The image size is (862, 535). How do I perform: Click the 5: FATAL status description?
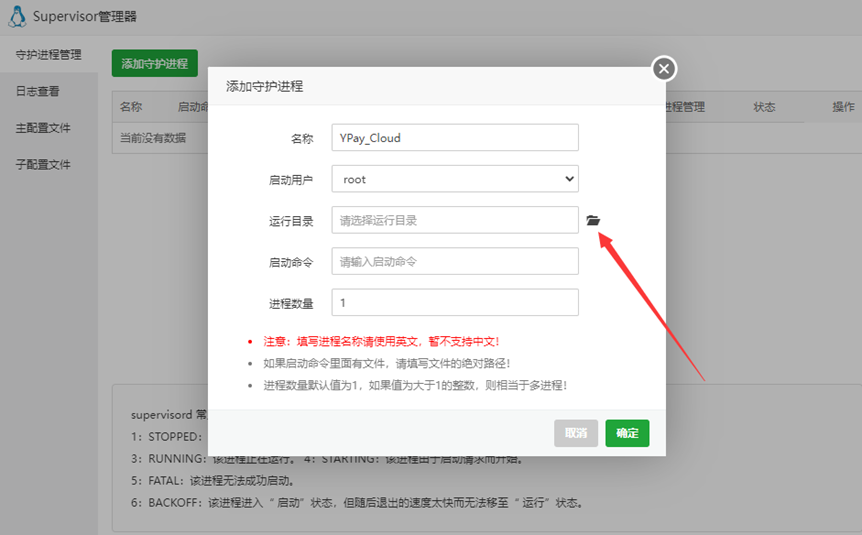point(212,481)
